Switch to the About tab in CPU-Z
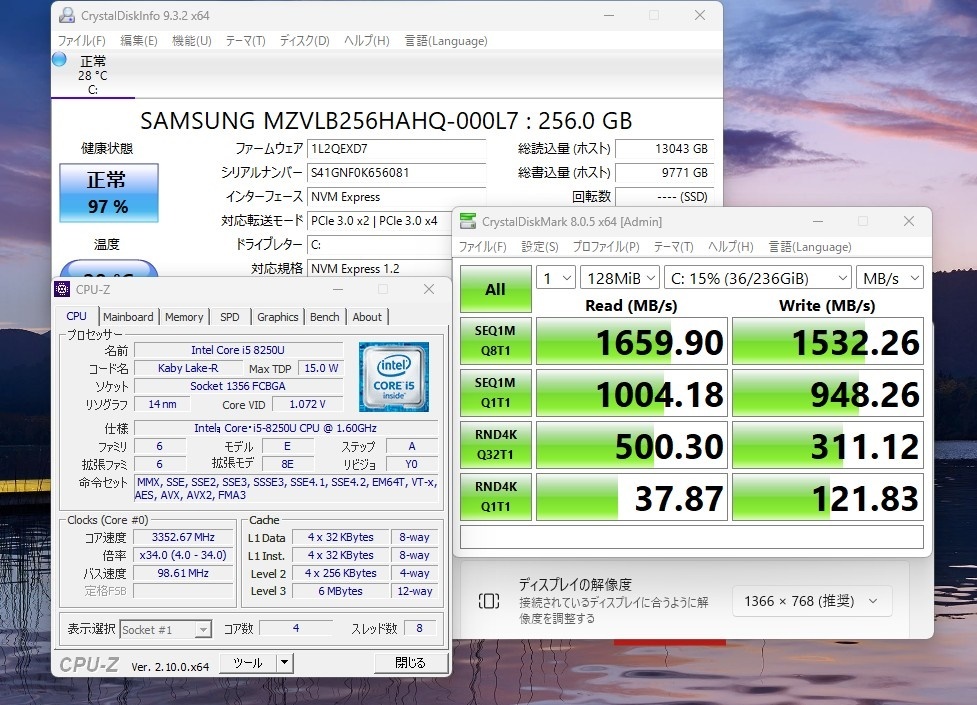Screen dimensions: 977x705 coord(367,317)
